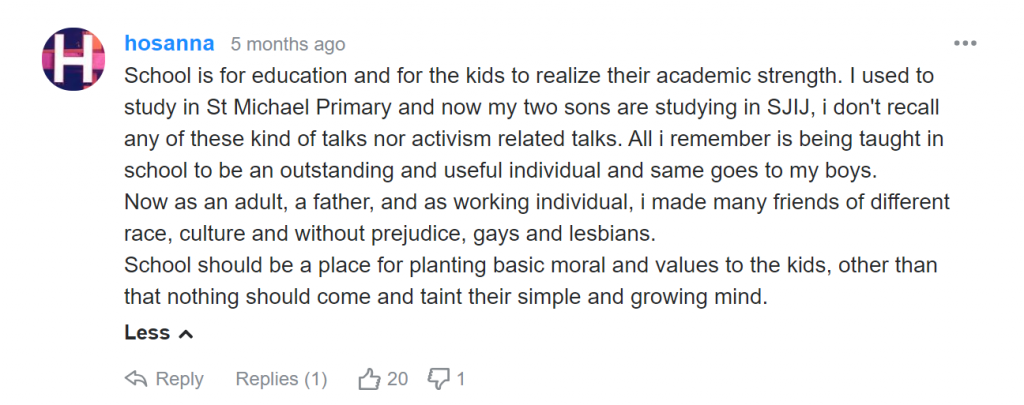The height and width of the screenshot is (405, 1024).
Task: Click the up chevron beside Less
Action: point(185,334)
